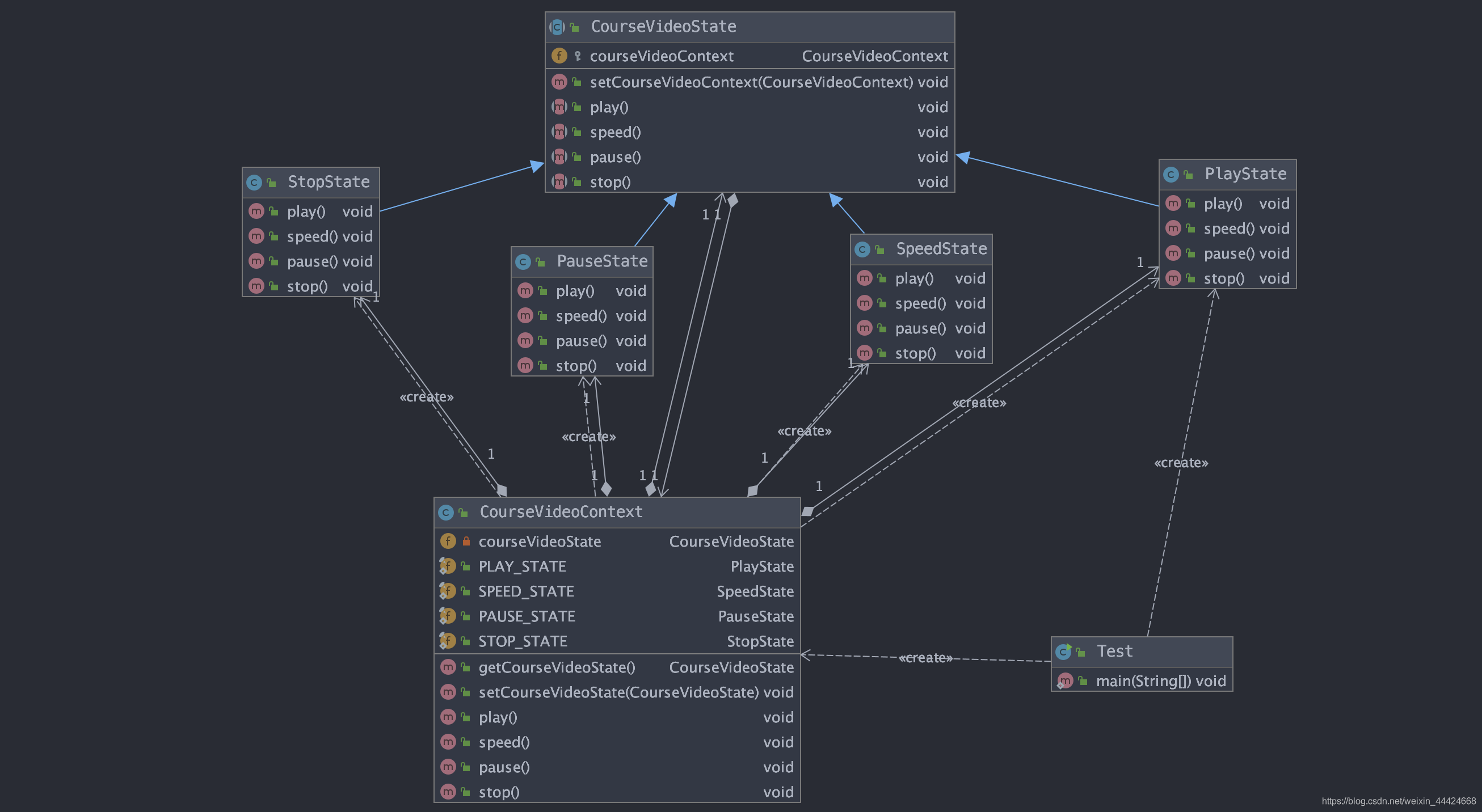Image resolution: width=1482 pixels, height=812 pixels.
Task: Click the setCourseVideoState(CourseVideoState) method row
Action: [617, 692]
